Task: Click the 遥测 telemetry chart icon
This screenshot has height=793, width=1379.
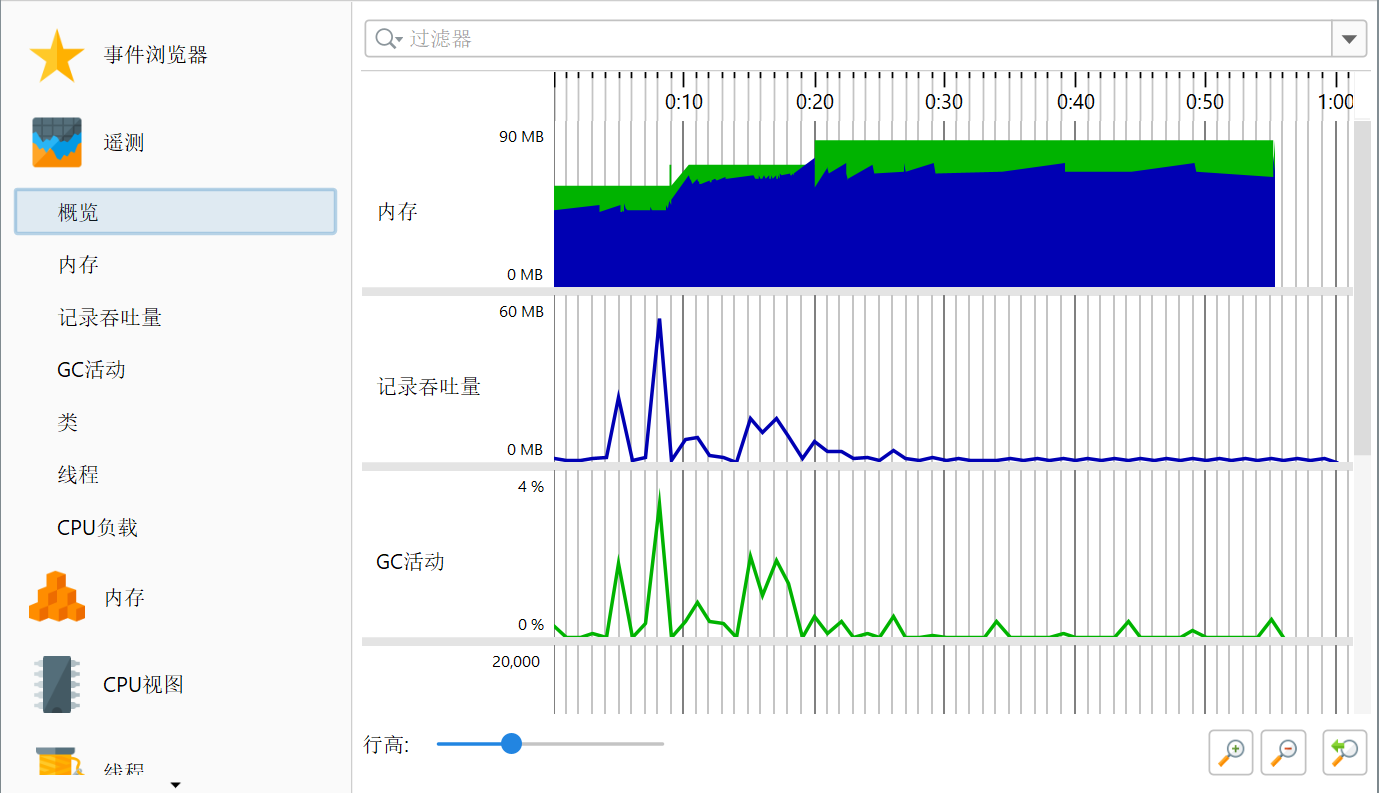Action: coord(57,143)
